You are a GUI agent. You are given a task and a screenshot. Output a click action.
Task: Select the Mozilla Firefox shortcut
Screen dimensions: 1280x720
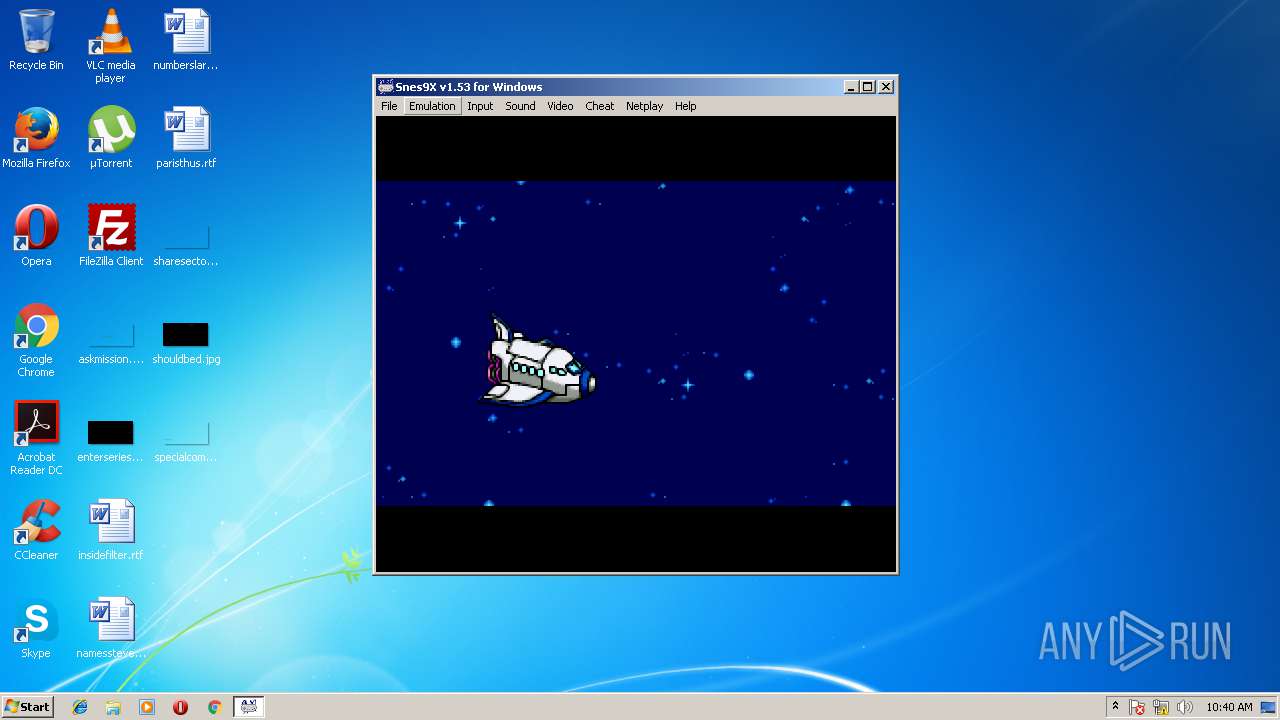tap(36, 138)
